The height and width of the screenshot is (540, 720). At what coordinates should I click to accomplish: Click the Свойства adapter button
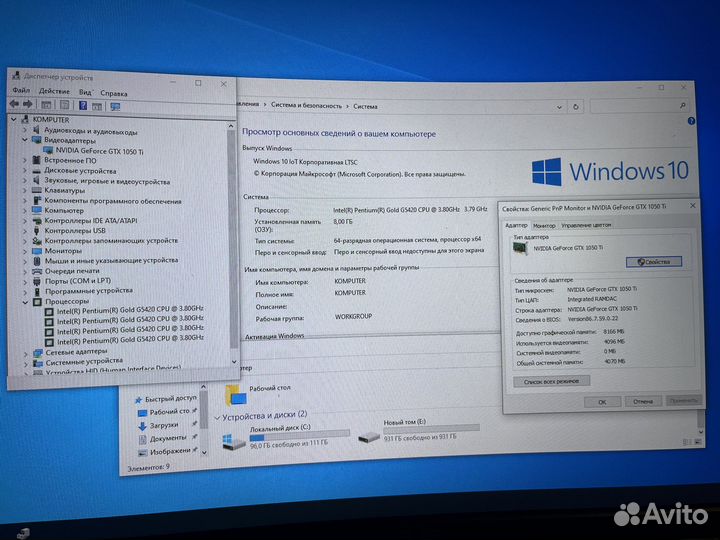coord(654,262)
